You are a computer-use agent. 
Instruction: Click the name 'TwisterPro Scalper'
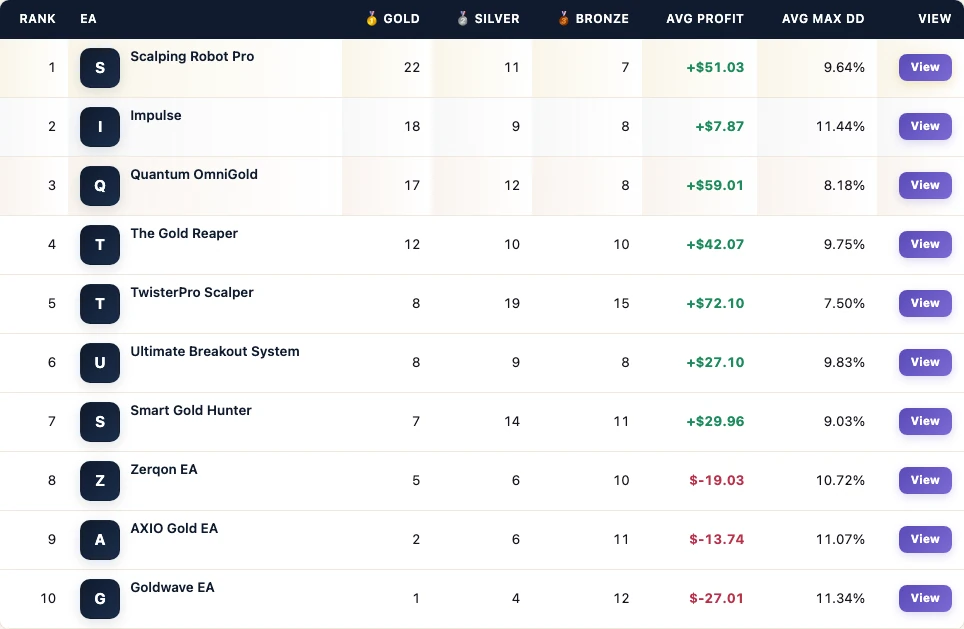[x=192, y=293]
